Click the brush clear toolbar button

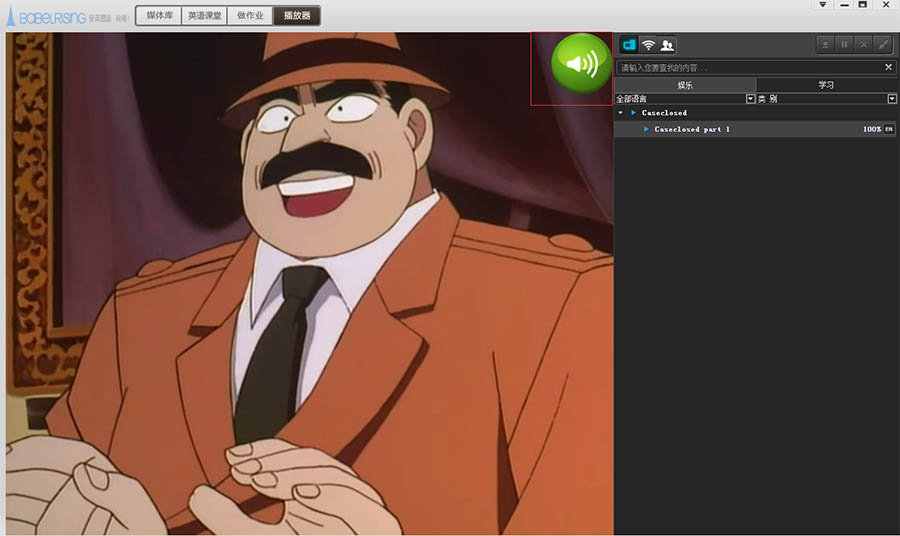pyautogui.click(x=883, y=45)
